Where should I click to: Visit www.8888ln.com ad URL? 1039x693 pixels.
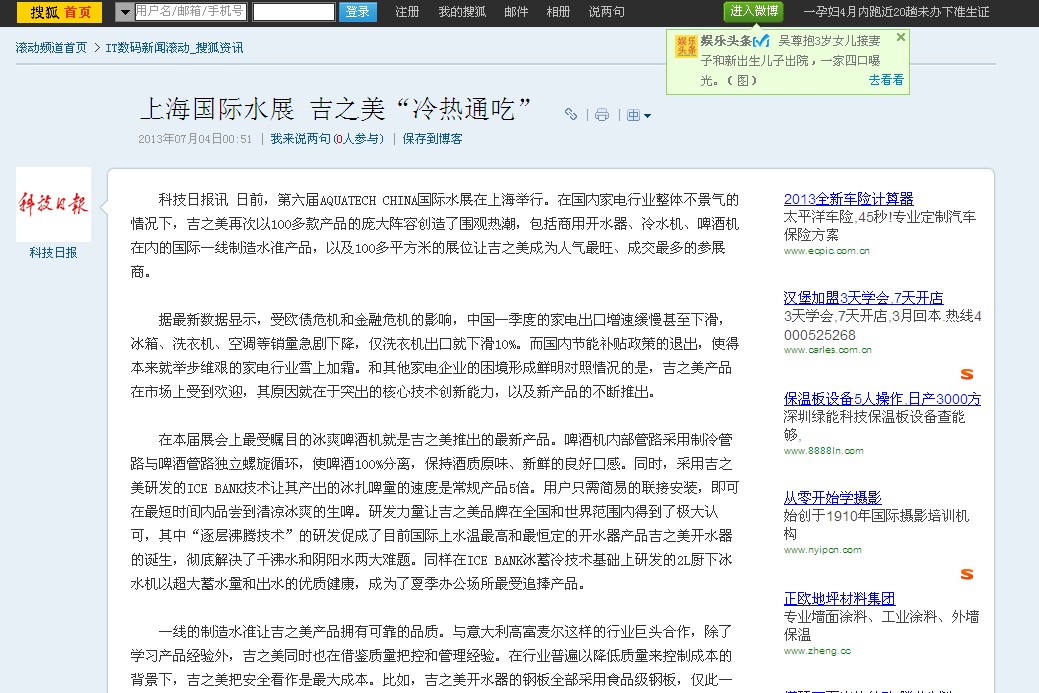coord(824,451)
